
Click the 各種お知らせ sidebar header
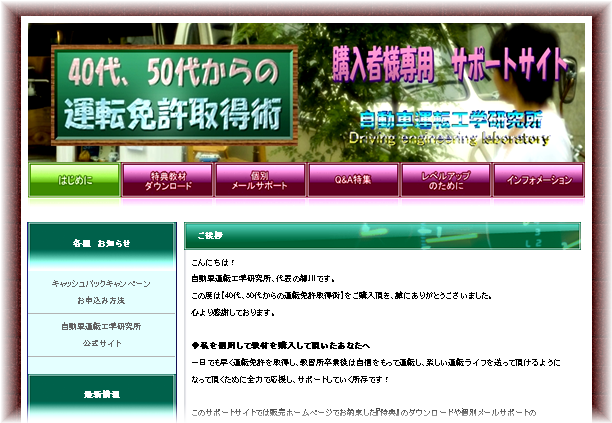click(x=101, y=243)
